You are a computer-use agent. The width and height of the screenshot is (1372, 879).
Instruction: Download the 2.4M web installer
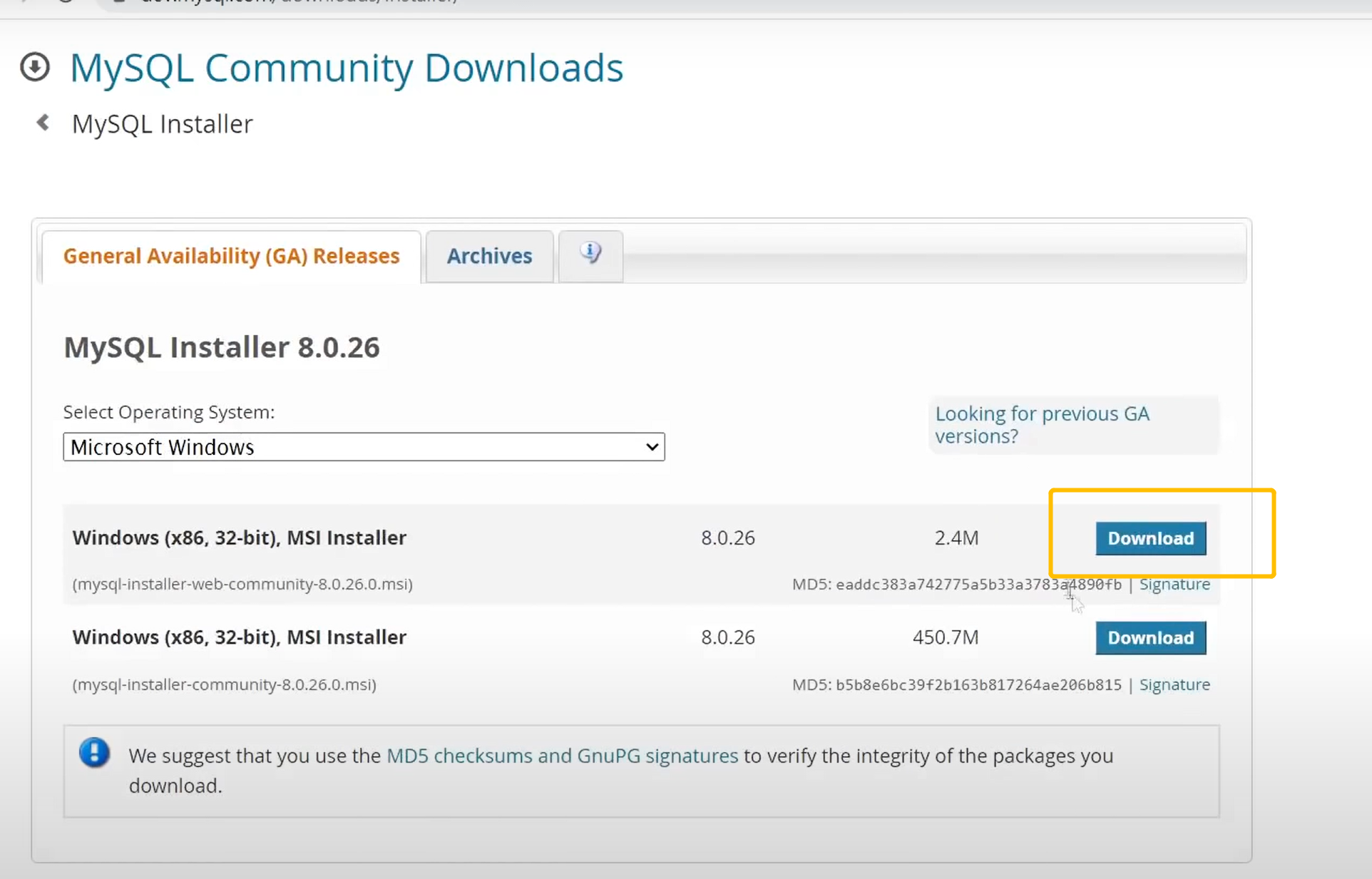pyautogui.click(x=1150, y=538)
